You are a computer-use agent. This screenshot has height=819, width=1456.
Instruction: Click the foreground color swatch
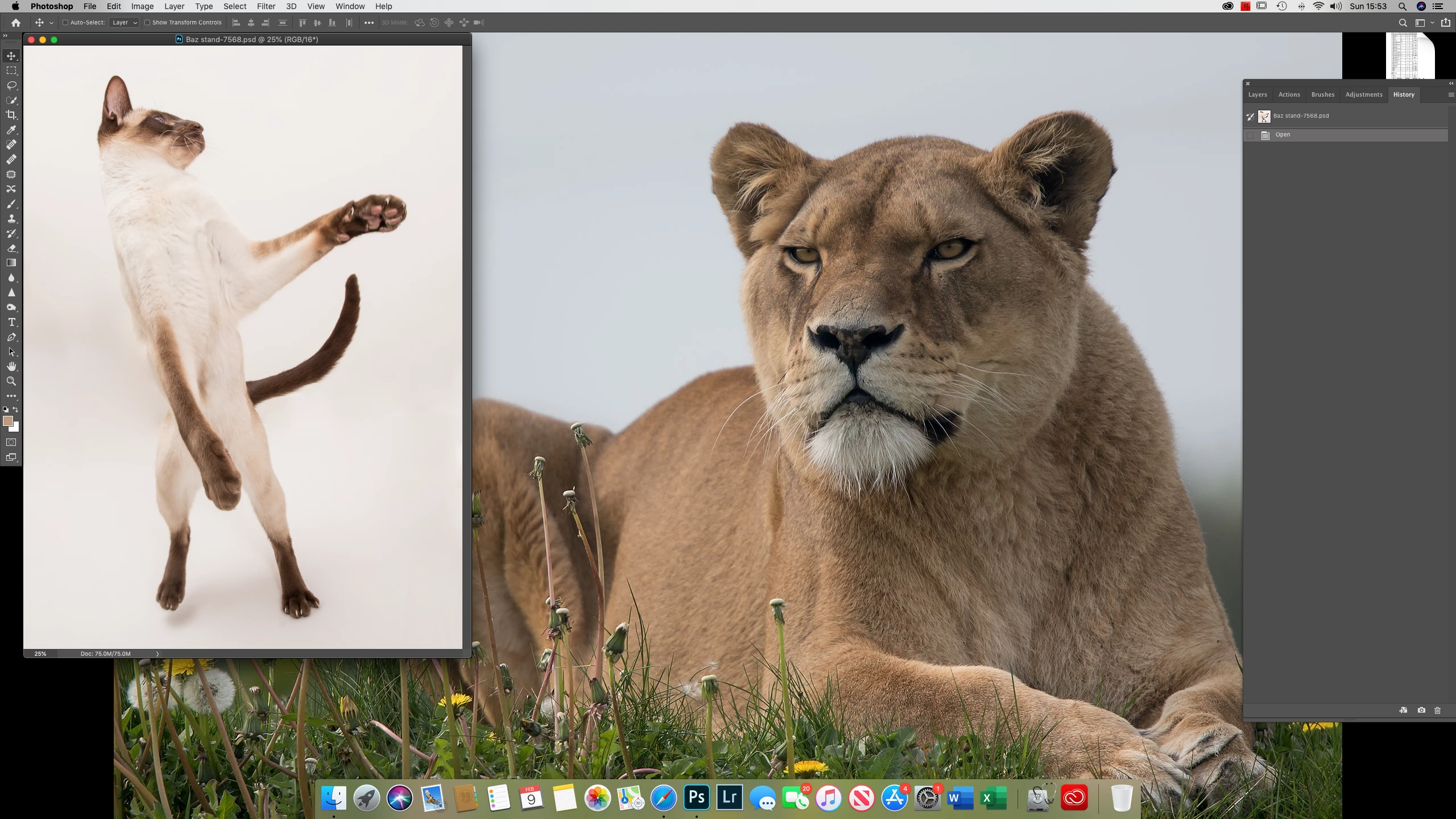8,421
